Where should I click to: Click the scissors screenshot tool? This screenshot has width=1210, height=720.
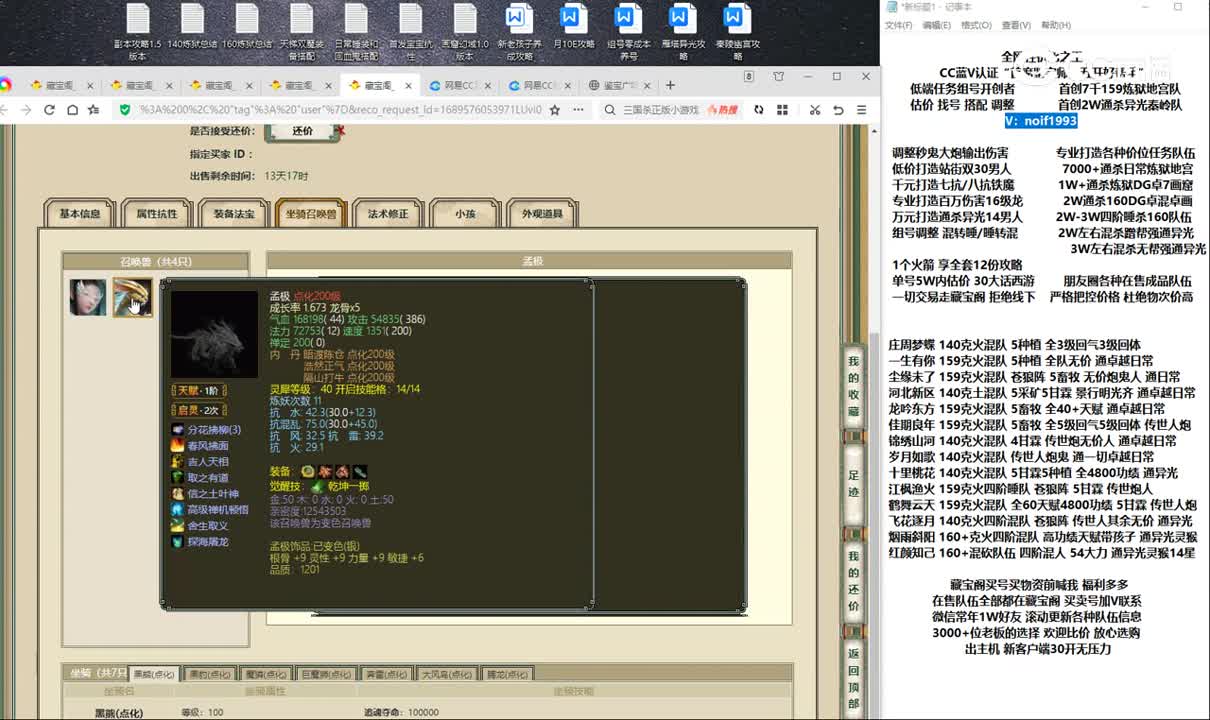815,110
